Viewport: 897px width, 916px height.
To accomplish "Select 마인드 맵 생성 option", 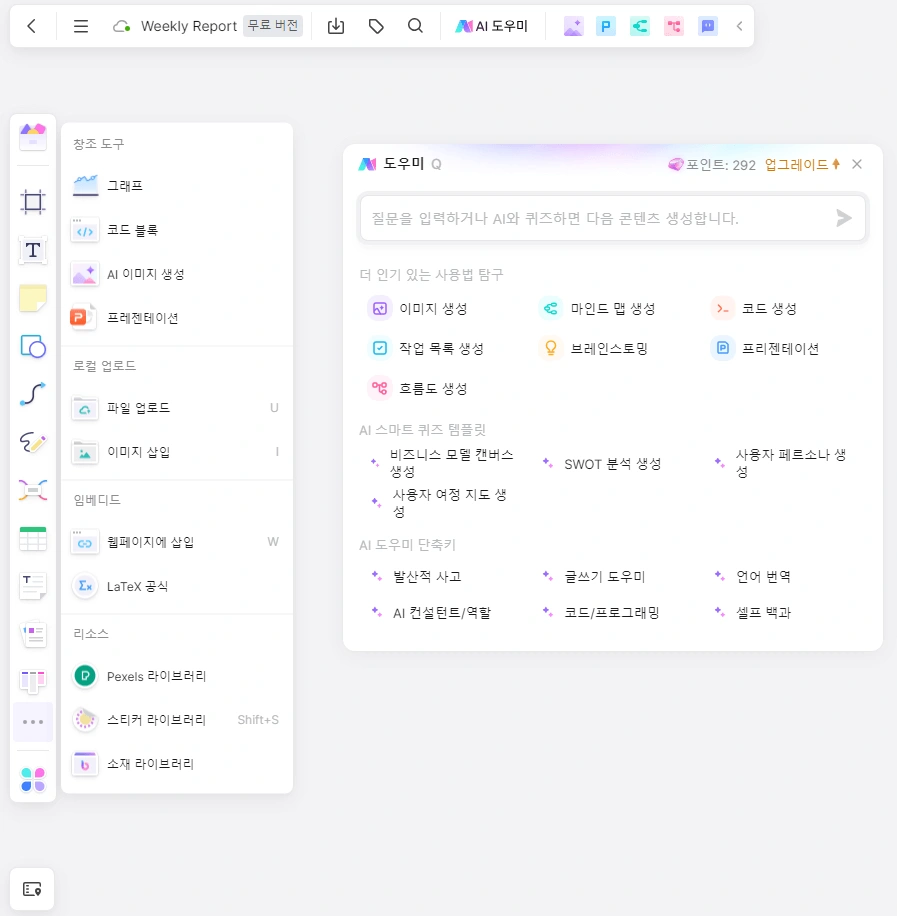I will click(597, 308).
